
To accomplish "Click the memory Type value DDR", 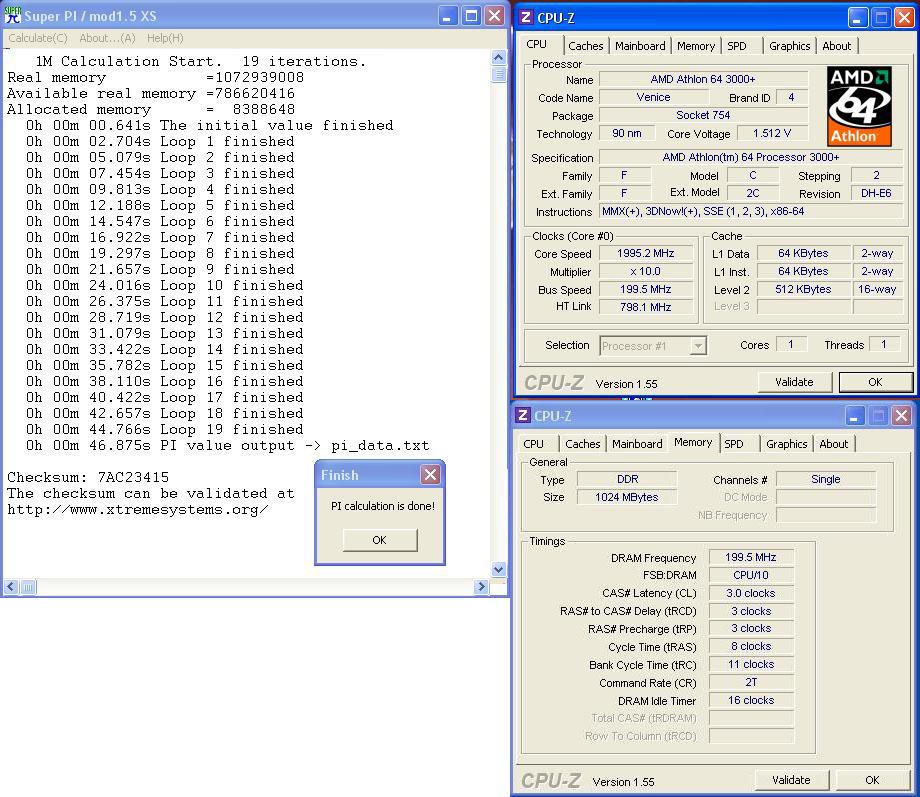I will (627, 479).
